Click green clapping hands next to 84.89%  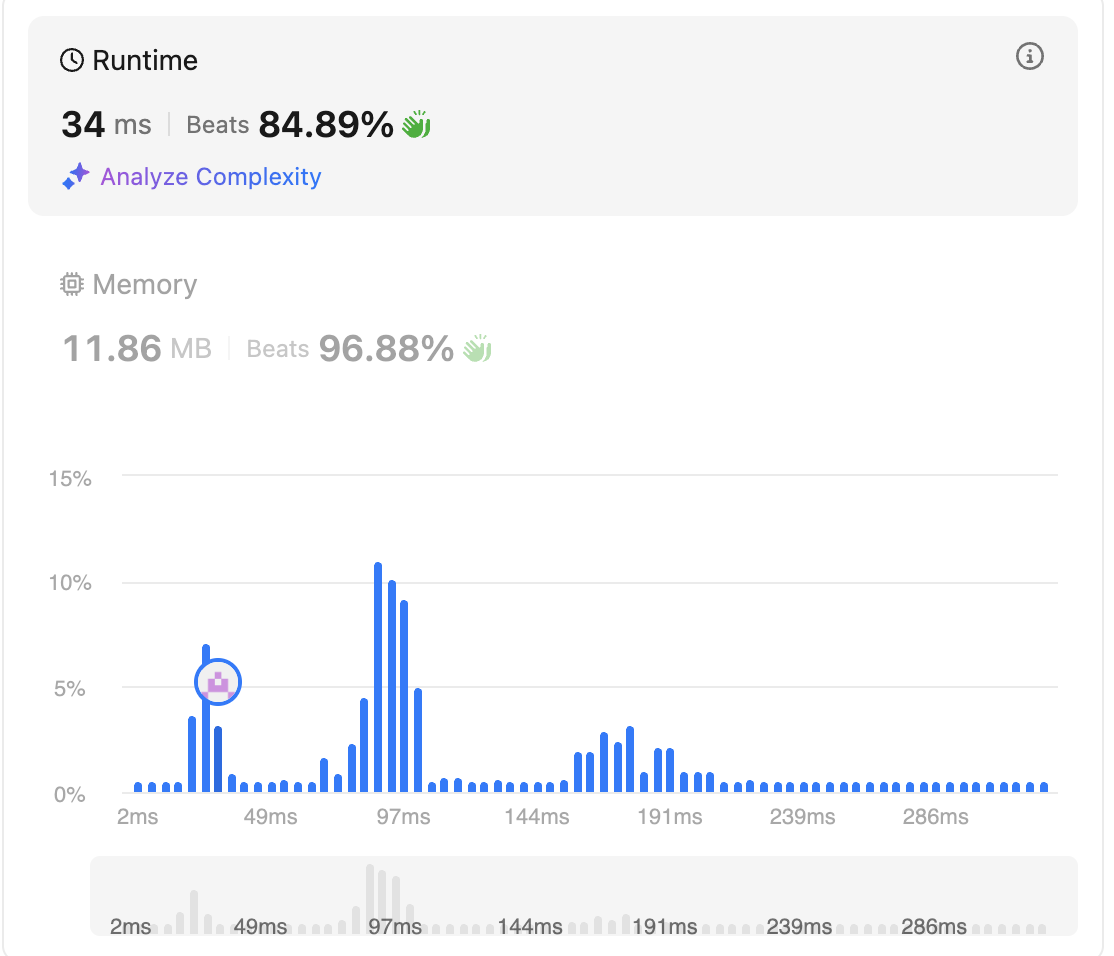click(x=416, y=125)
